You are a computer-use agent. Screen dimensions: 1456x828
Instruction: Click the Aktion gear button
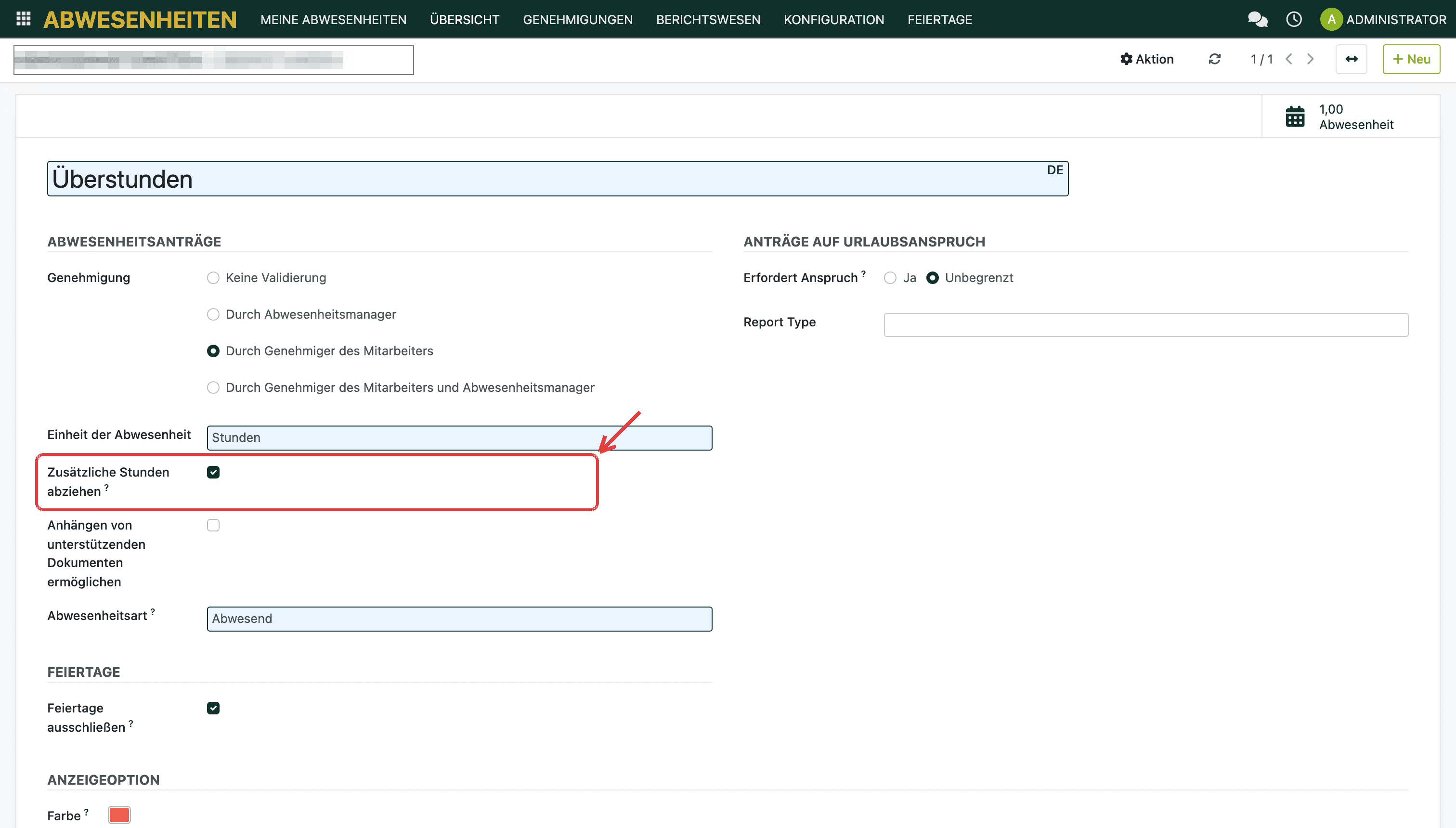1146,59
